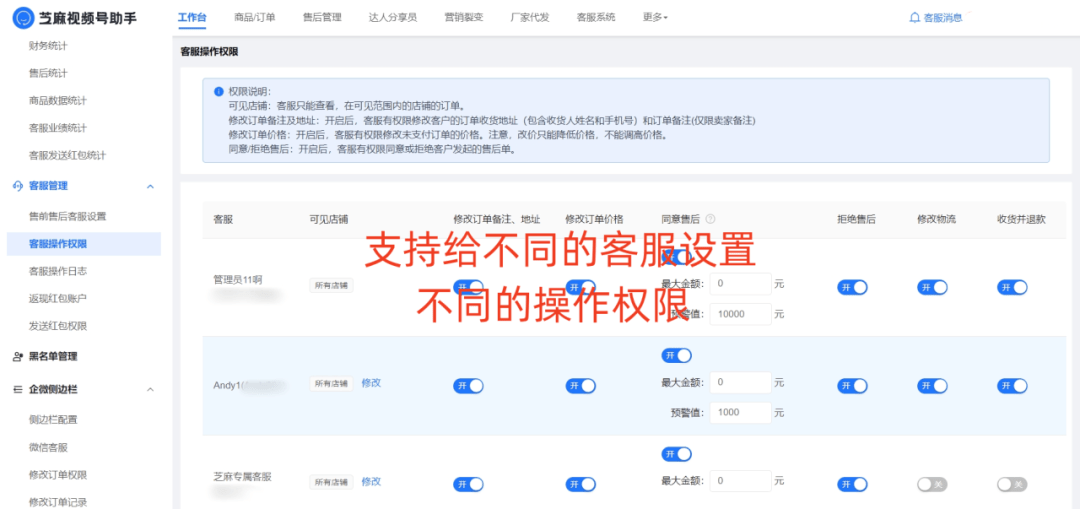Enable 修改物流 switch for 芝麻专属客服
Image resolution: width=1080 pixels, height=509 pixels.
tap(932, 484)
